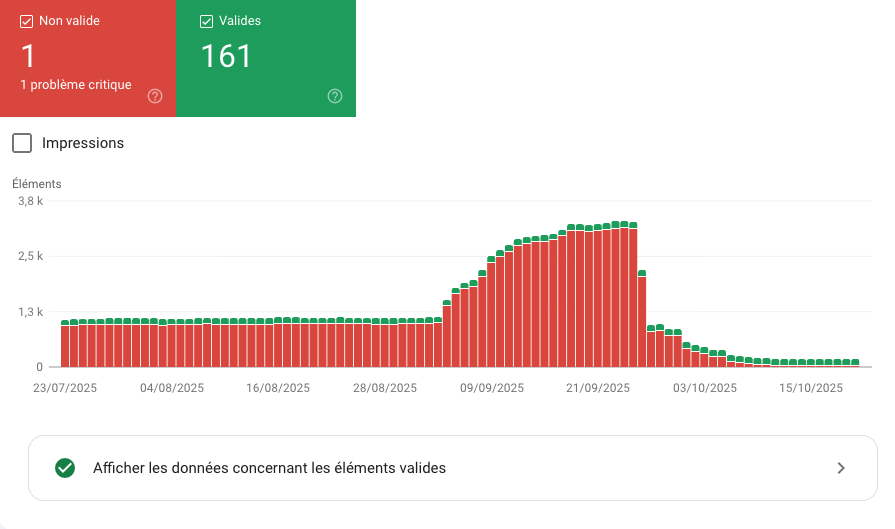Uncheck the Valides checkbox
The width and height of the screenshot is (895, 529).
pos(207,21)
